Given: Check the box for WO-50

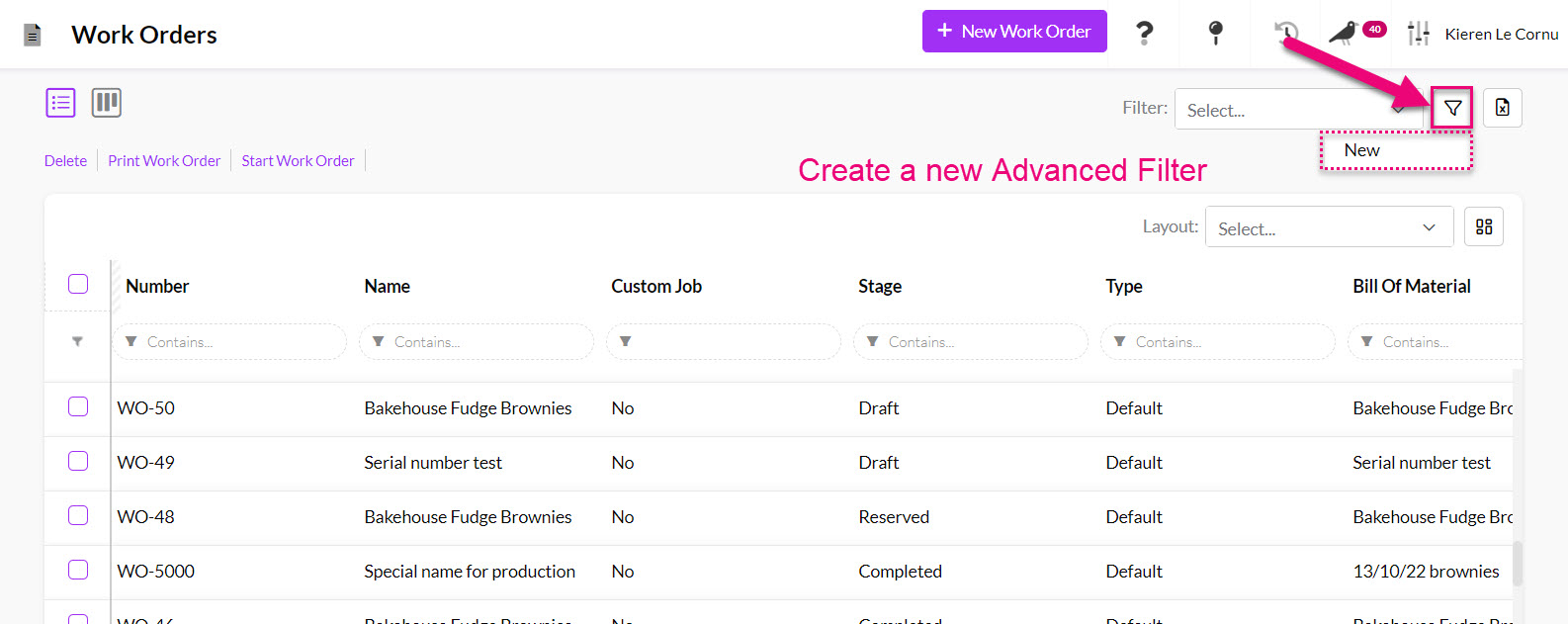Looking at the screenshot, I should coord(78,407).
